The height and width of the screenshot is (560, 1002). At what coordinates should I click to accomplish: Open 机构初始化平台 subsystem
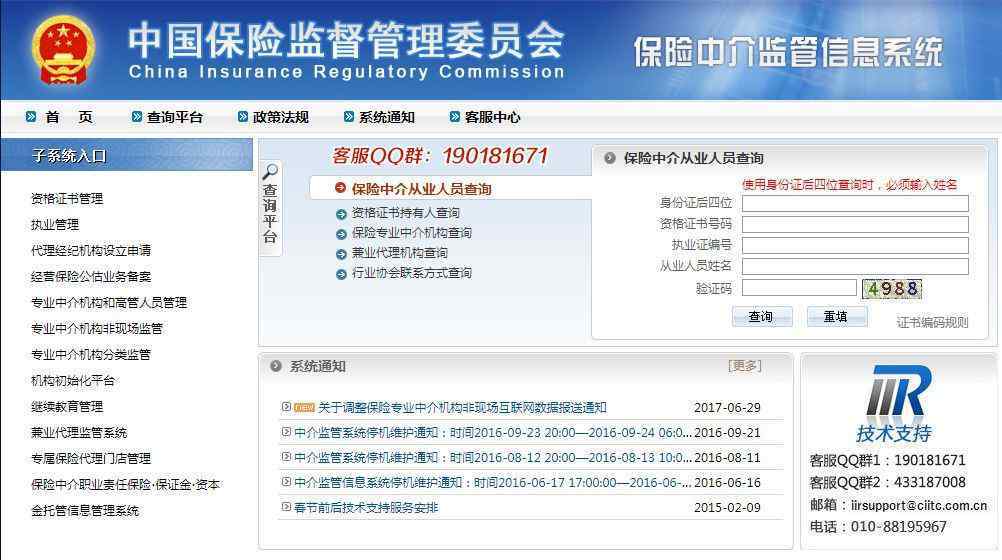pos(73,381)
